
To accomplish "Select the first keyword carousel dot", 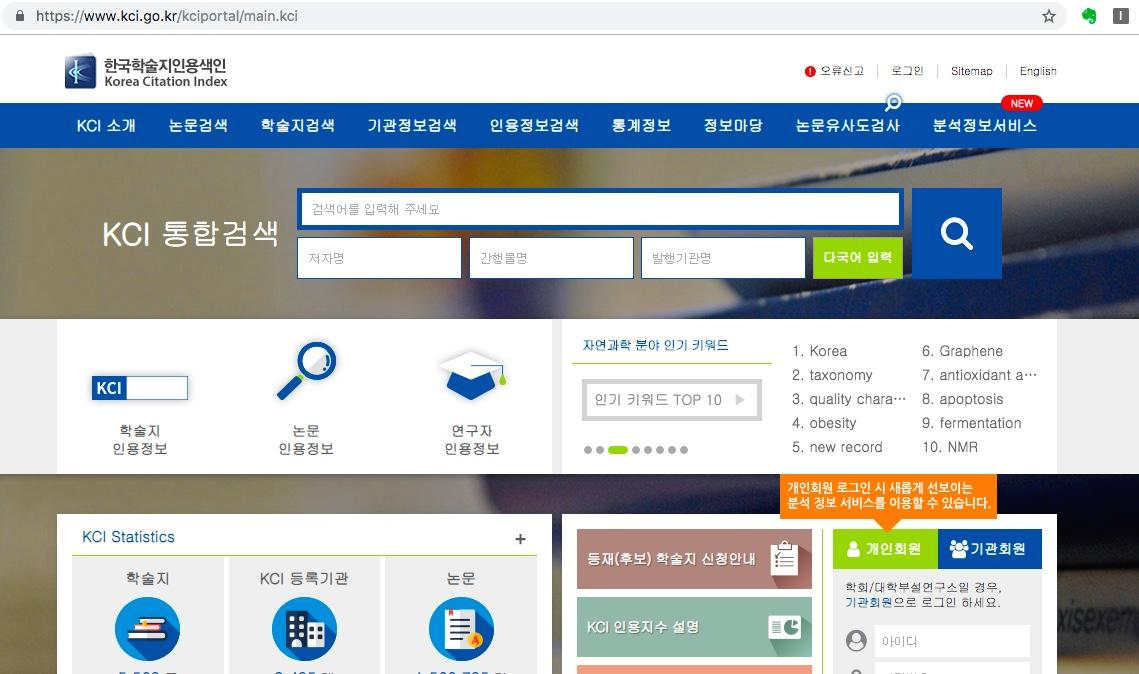I will click(x=588, y=450).
